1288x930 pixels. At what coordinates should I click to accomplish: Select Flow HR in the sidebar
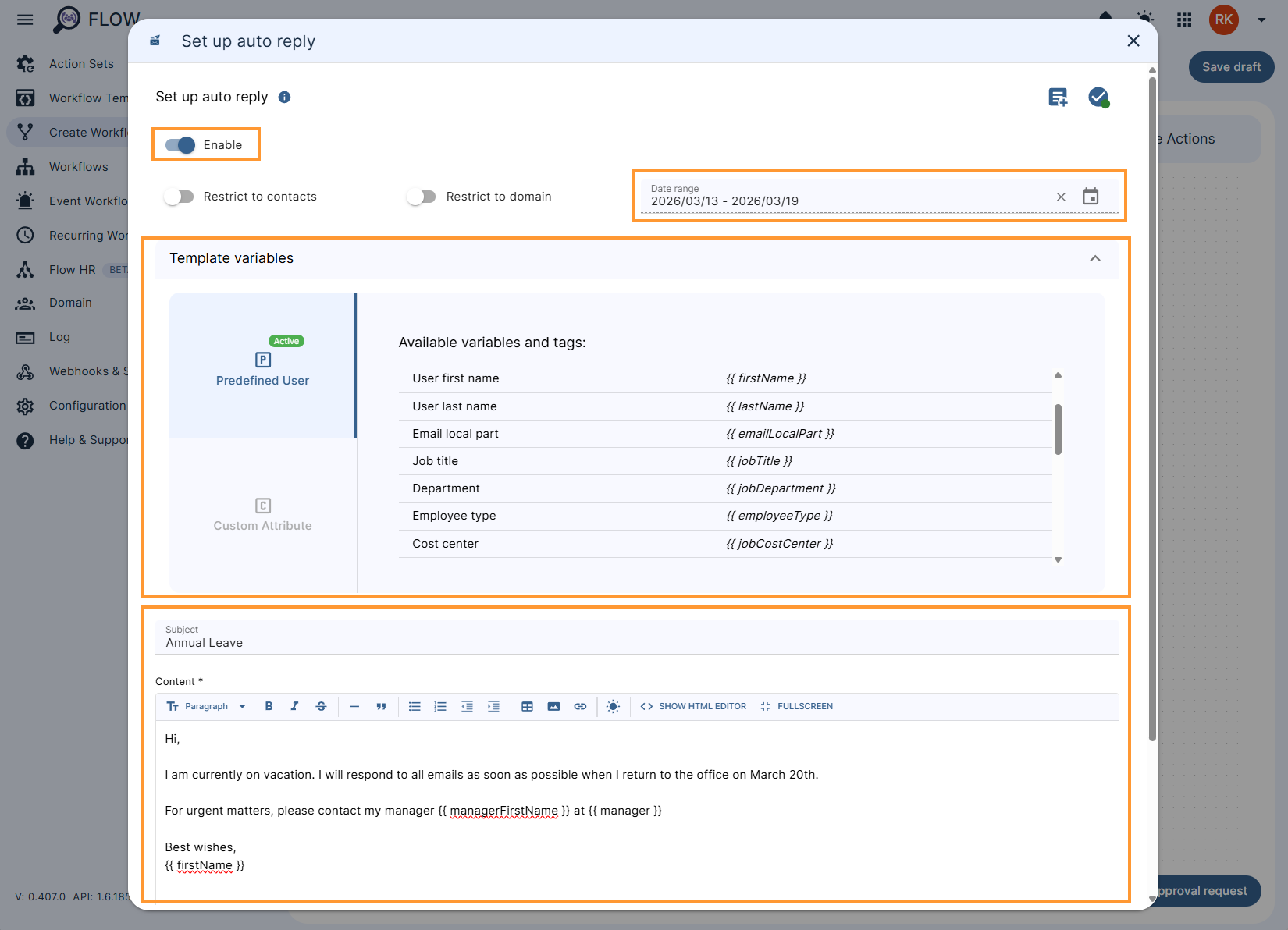tap(71, 269)
